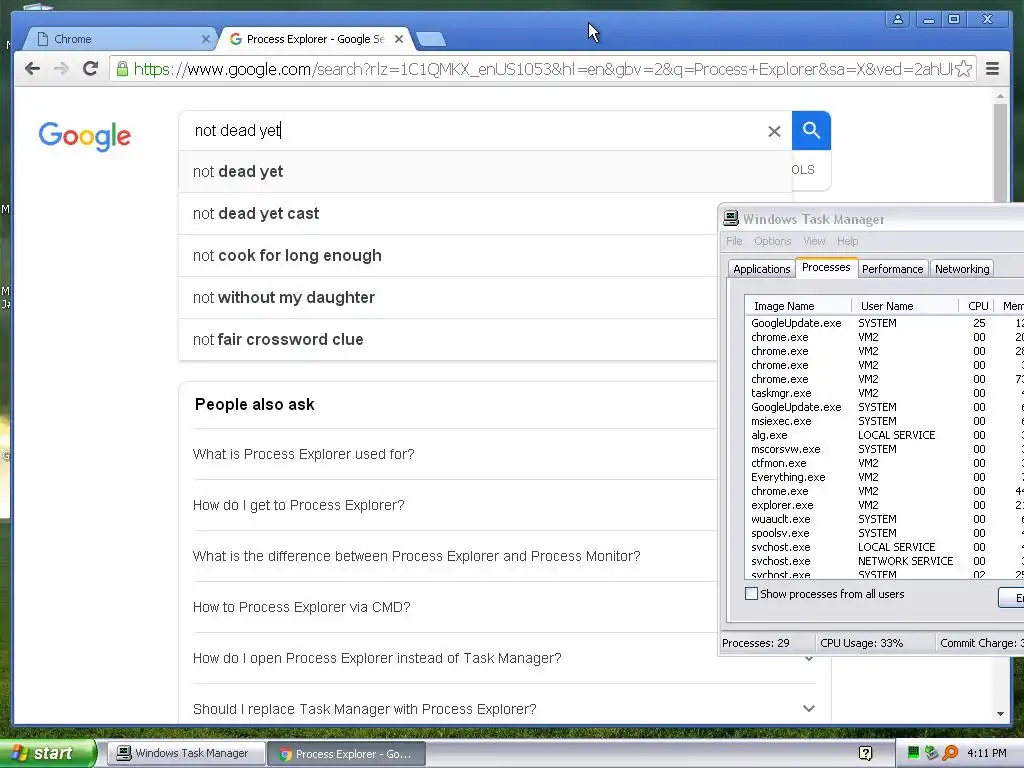
Task: Select the alg.exe process row
Action: [884, 435]
